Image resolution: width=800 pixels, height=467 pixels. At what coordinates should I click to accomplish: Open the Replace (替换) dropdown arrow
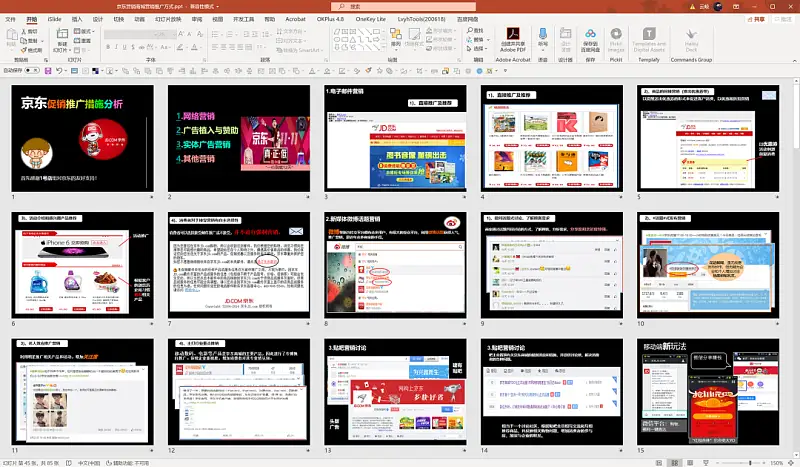click(x=488, y=40)
